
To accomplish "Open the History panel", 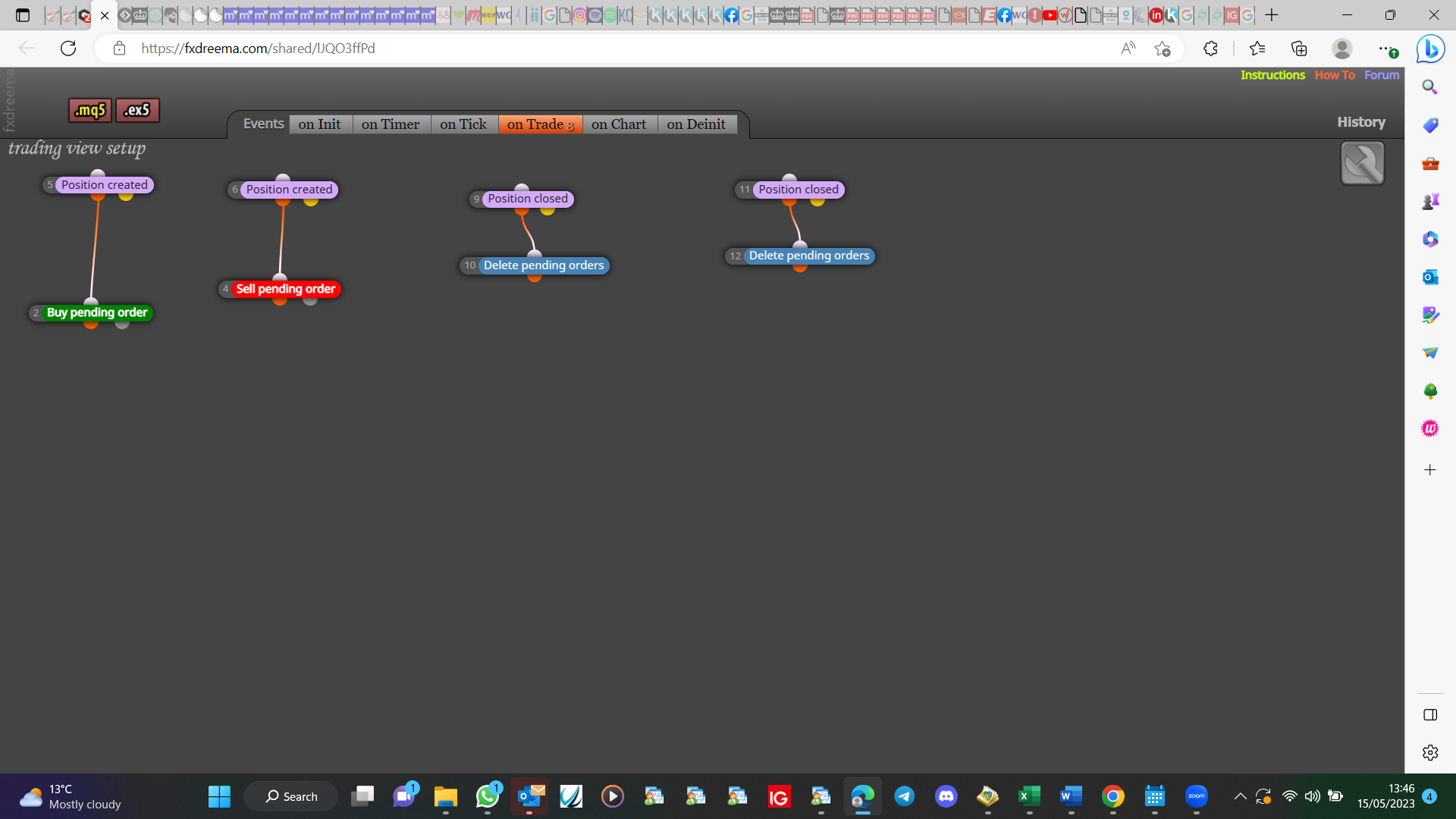I will pos(1361,122).
